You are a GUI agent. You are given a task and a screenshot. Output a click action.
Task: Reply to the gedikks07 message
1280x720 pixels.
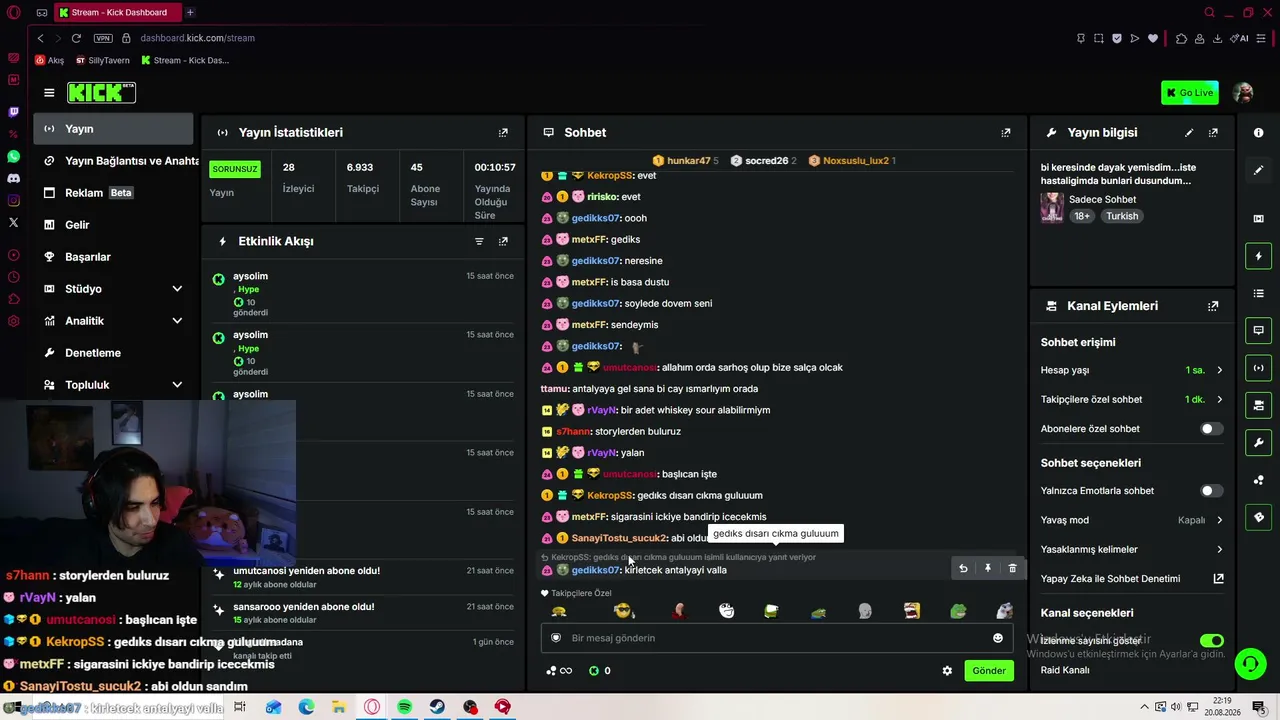click(963, 568)
